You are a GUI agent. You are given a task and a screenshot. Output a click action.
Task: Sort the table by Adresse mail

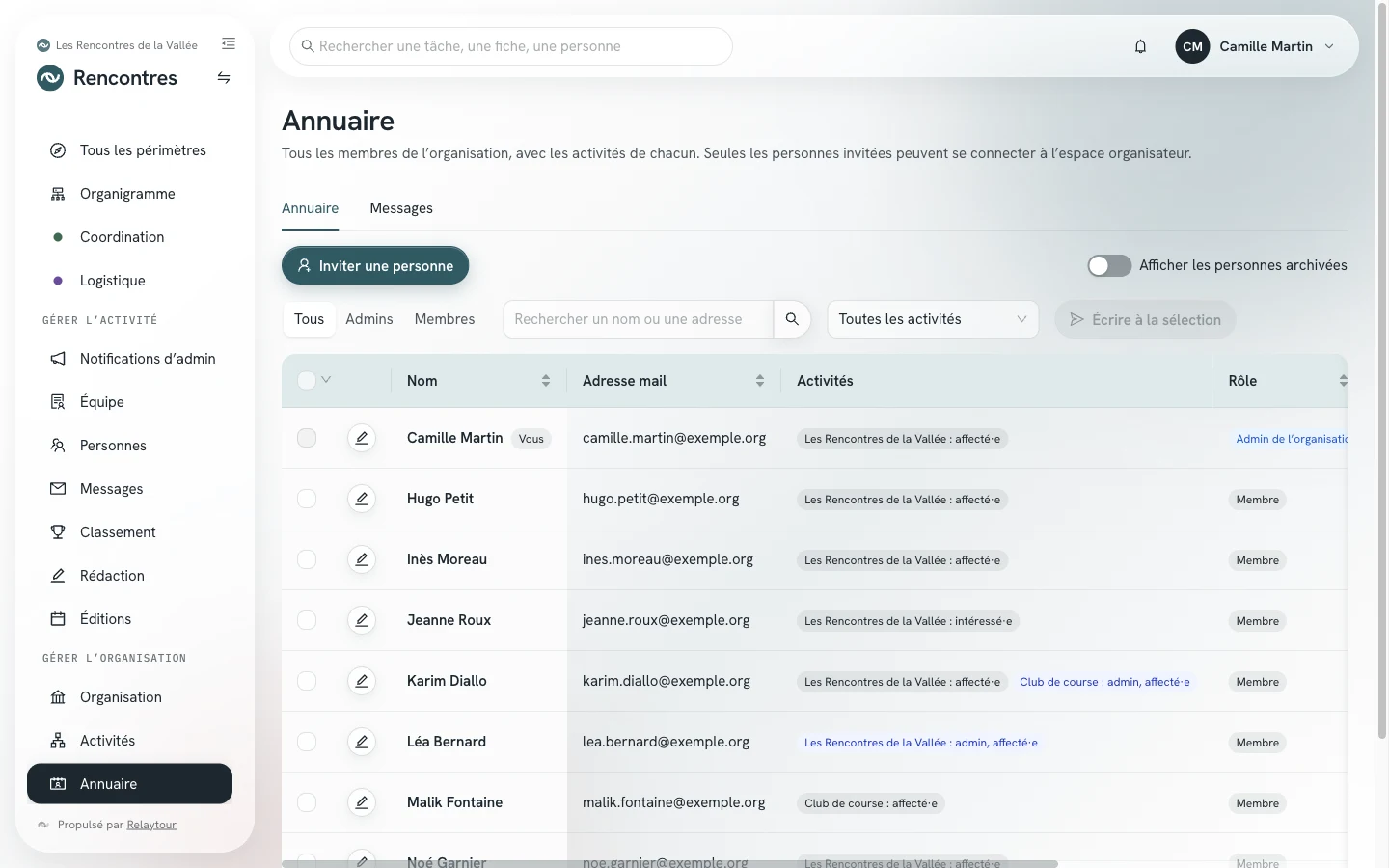click(760, 381)
